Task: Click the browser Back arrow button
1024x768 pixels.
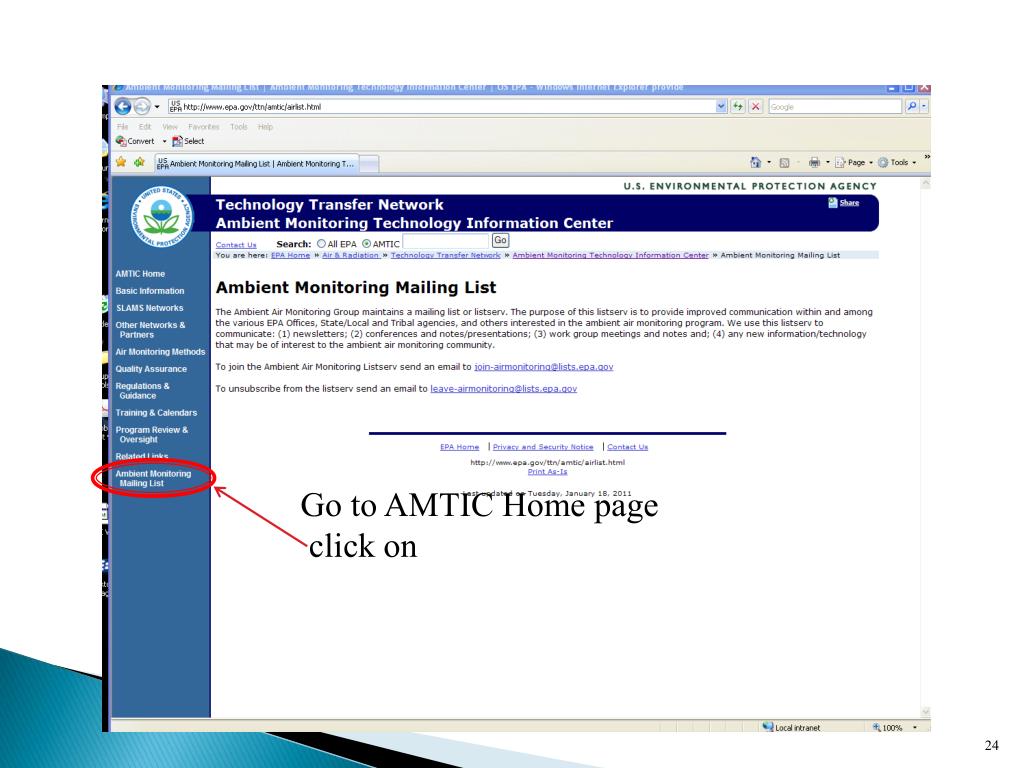Action: (123, 106)
